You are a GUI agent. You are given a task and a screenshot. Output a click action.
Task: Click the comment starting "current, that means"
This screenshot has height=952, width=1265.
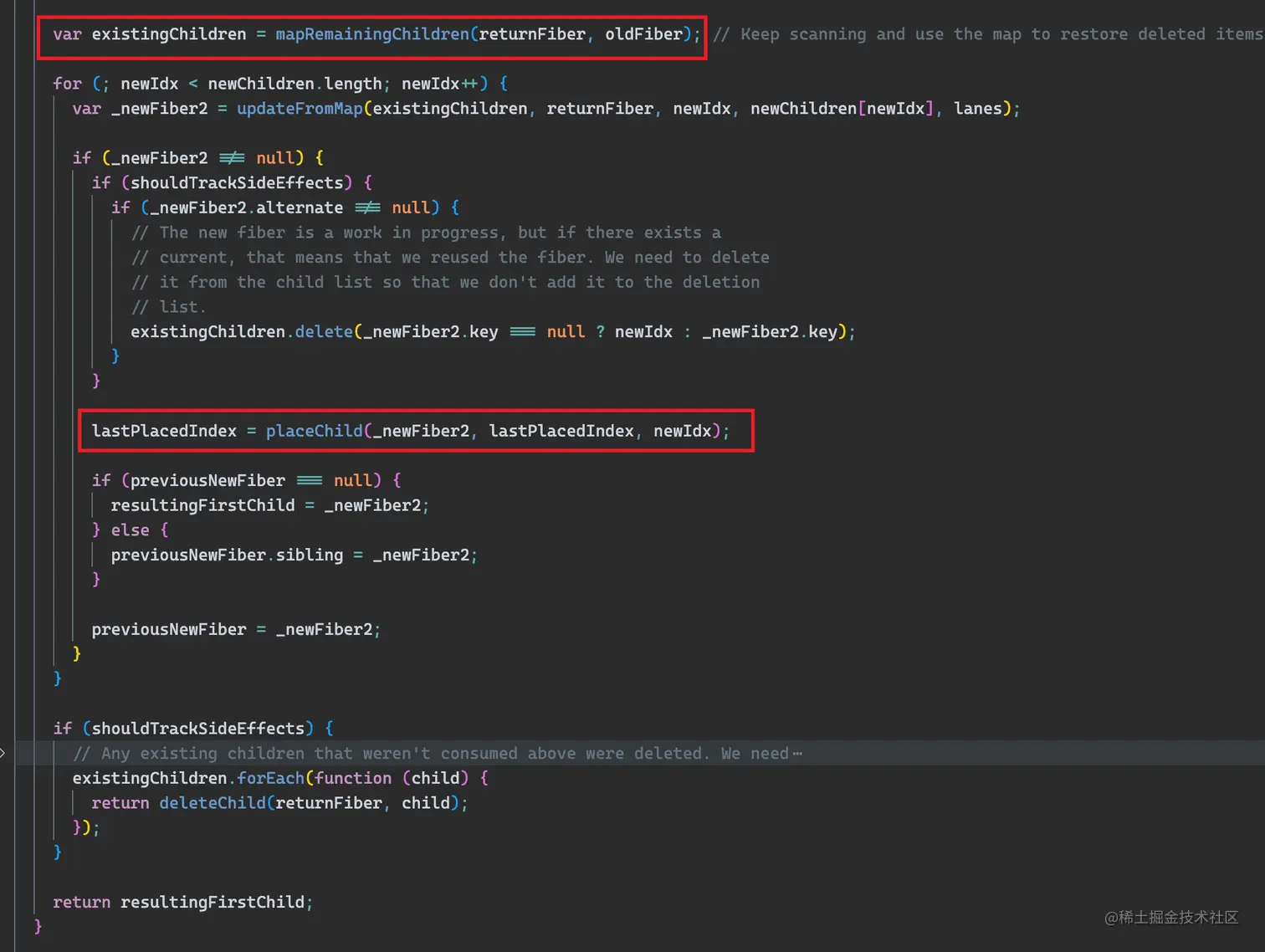(450, 258)
